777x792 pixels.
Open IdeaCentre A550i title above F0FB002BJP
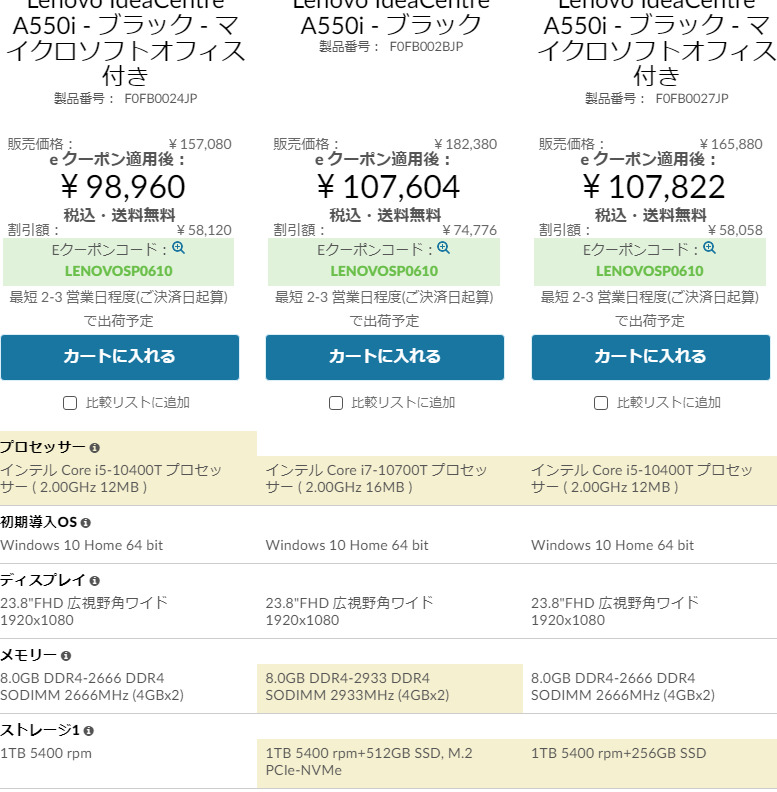click(391, 22)
